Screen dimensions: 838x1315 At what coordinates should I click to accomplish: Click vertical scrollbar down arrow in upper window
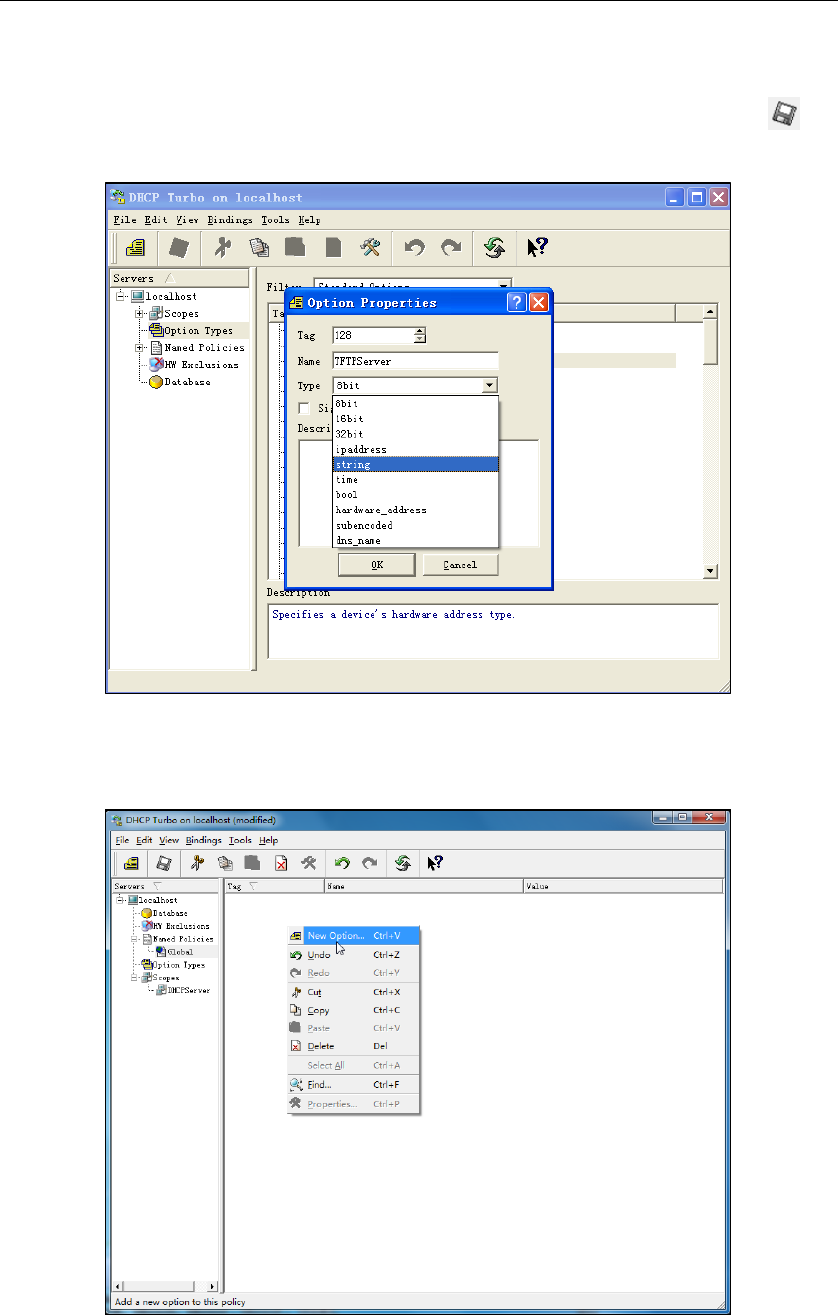(x=711, y=571)
